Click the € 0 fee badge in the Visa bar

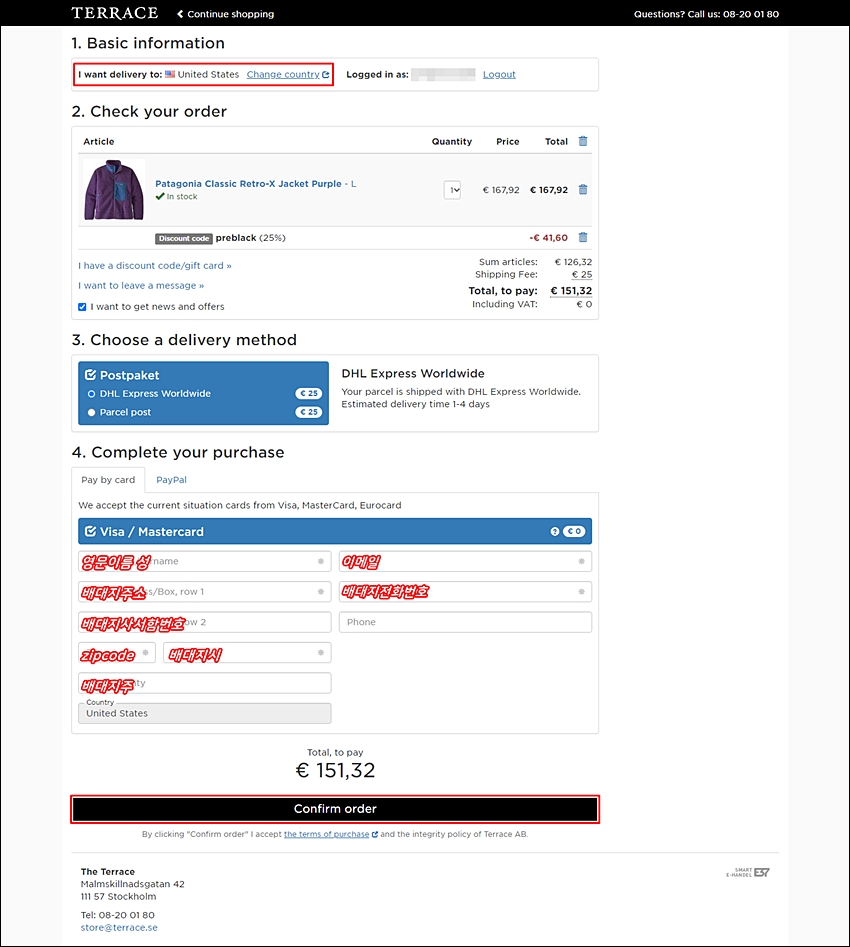coord(574,531)
